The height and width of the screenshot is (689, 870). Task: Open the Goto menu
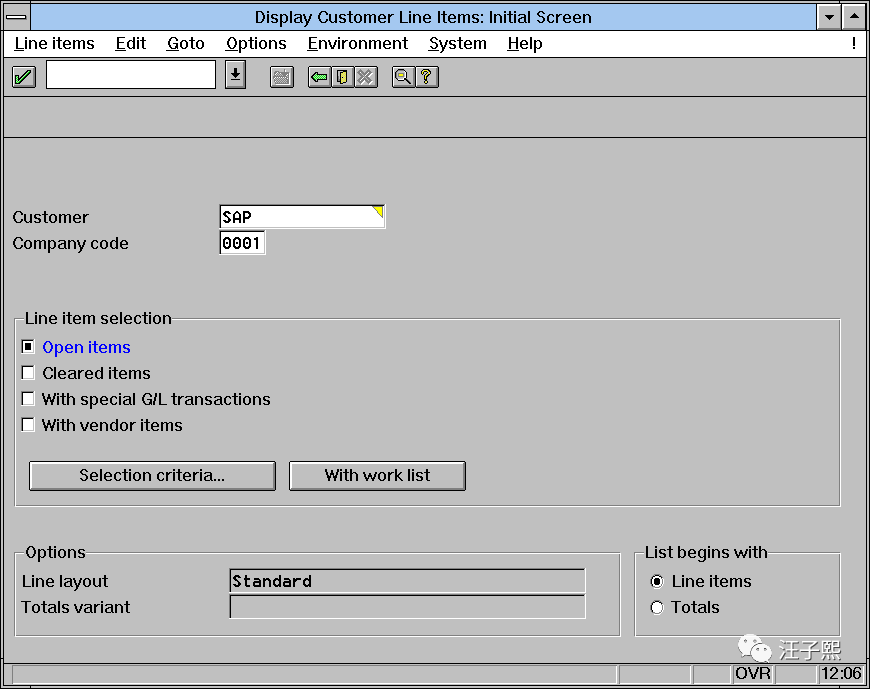pyautogui.click(x=186, y=43)
